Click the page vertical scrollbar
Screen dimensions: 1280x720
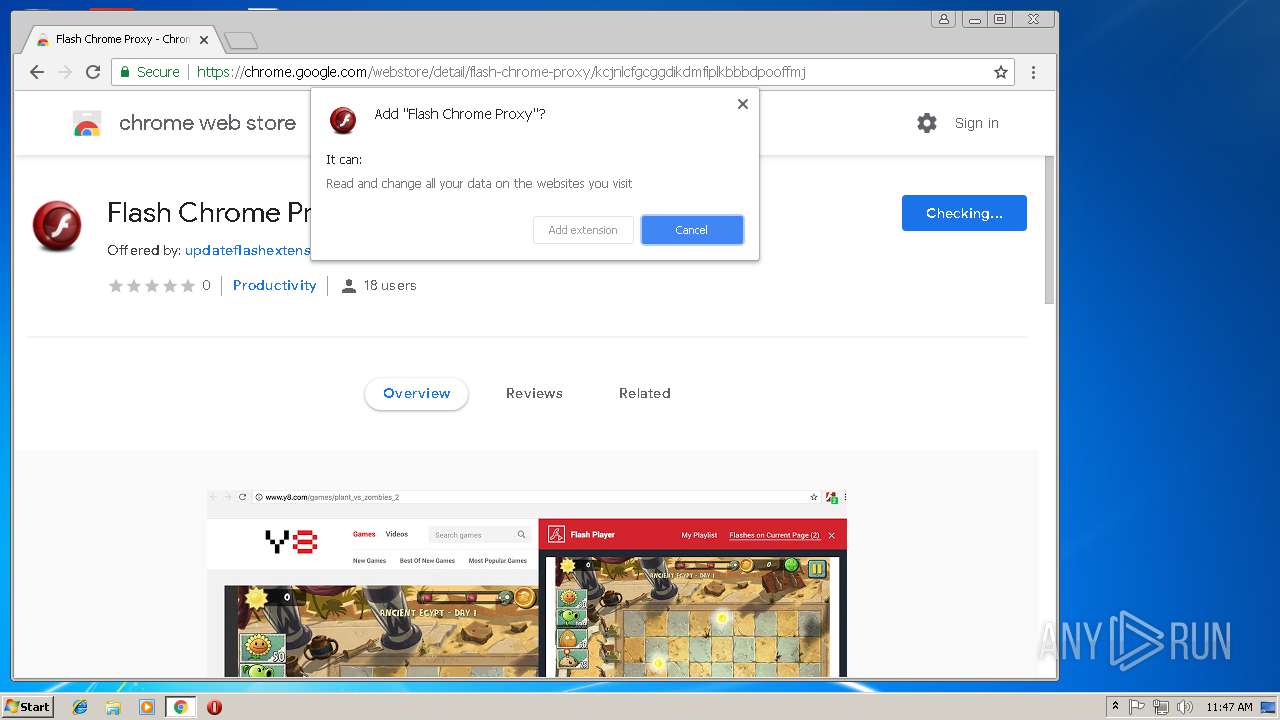click(x=1050, y=230)
